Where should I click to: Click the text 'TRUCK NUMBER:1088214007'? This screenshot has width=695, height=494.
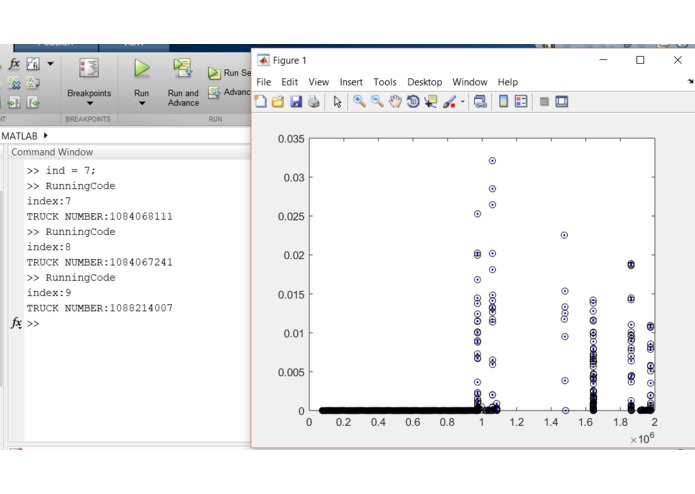tap(100, 308)
